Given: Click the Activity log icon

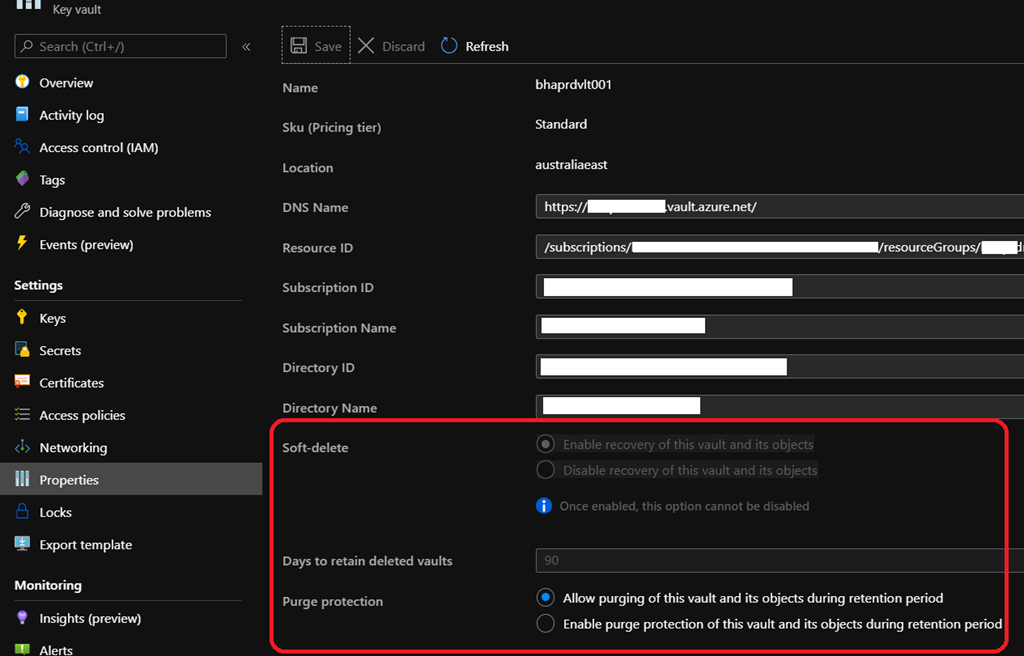Looking at the screenshot, I should coord(22,115).
